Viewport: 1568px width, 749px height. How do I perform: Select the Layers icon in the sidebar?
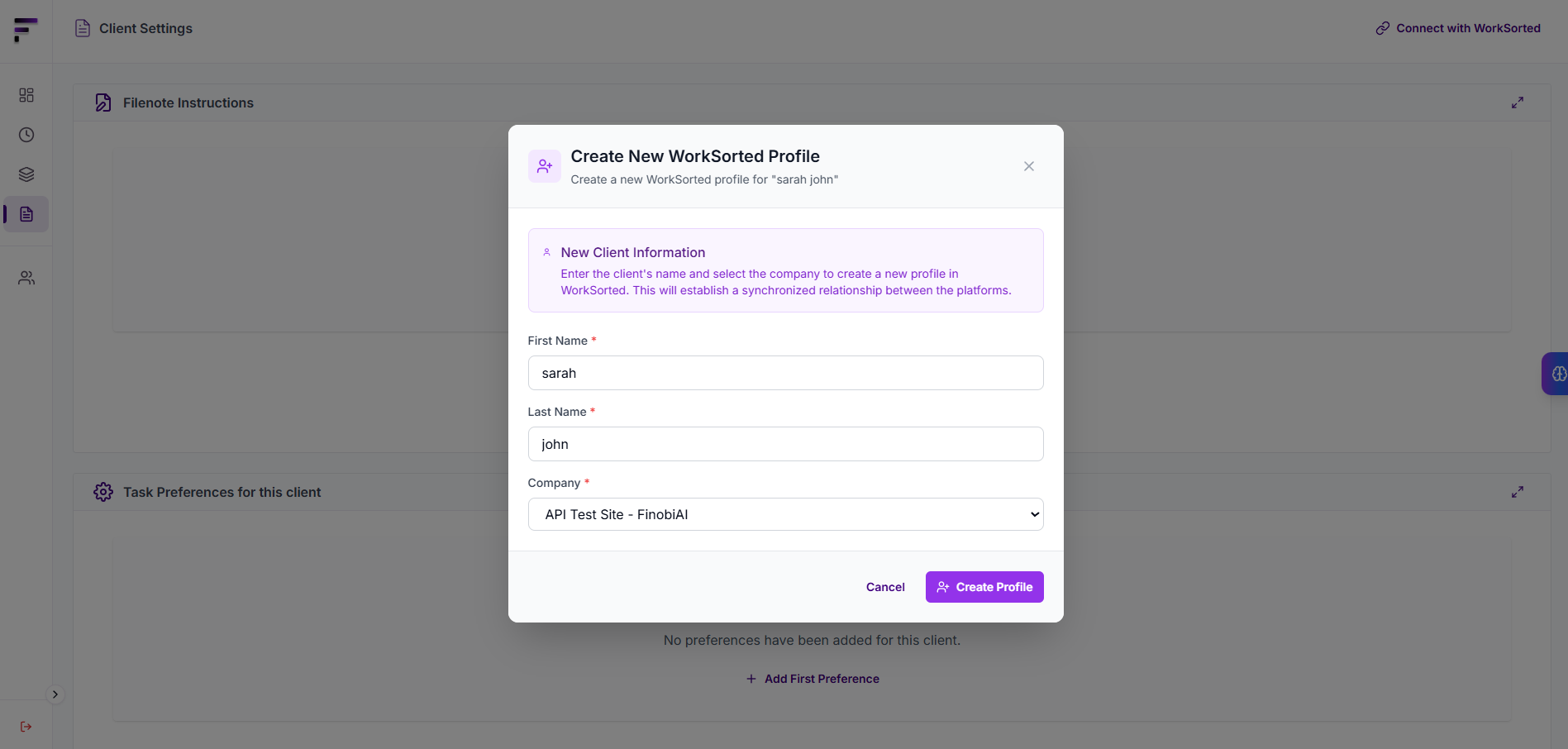point(26,174)
